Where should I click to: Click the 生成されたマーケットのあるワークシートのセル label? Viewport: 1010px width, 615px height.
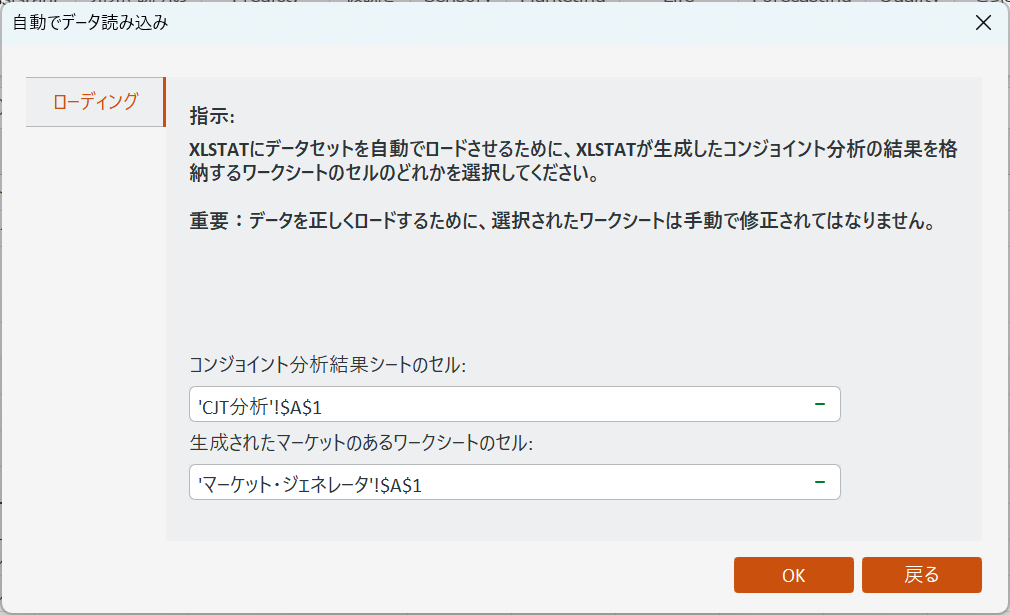[x=361, y=443]
